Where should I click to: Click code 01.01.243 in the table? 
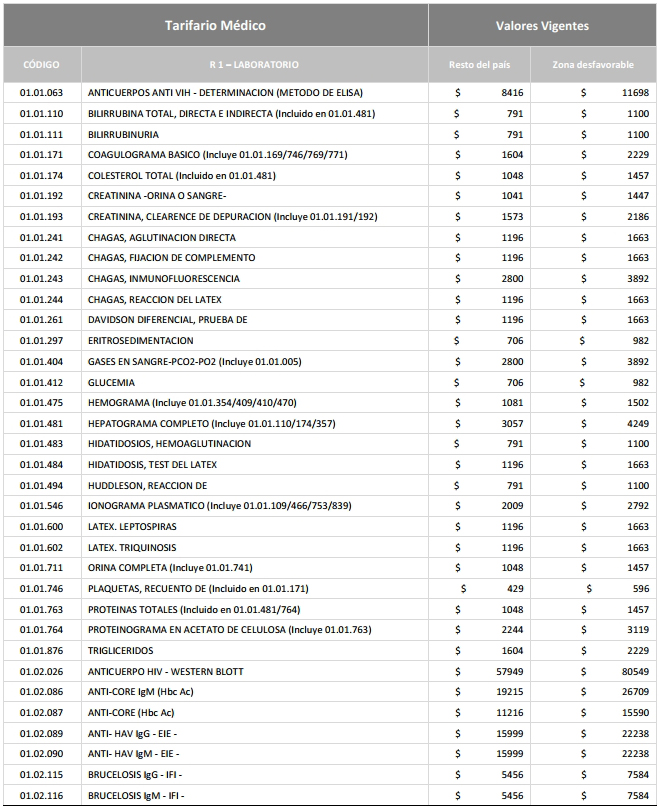pyautogui.click(x=41, y=279)
